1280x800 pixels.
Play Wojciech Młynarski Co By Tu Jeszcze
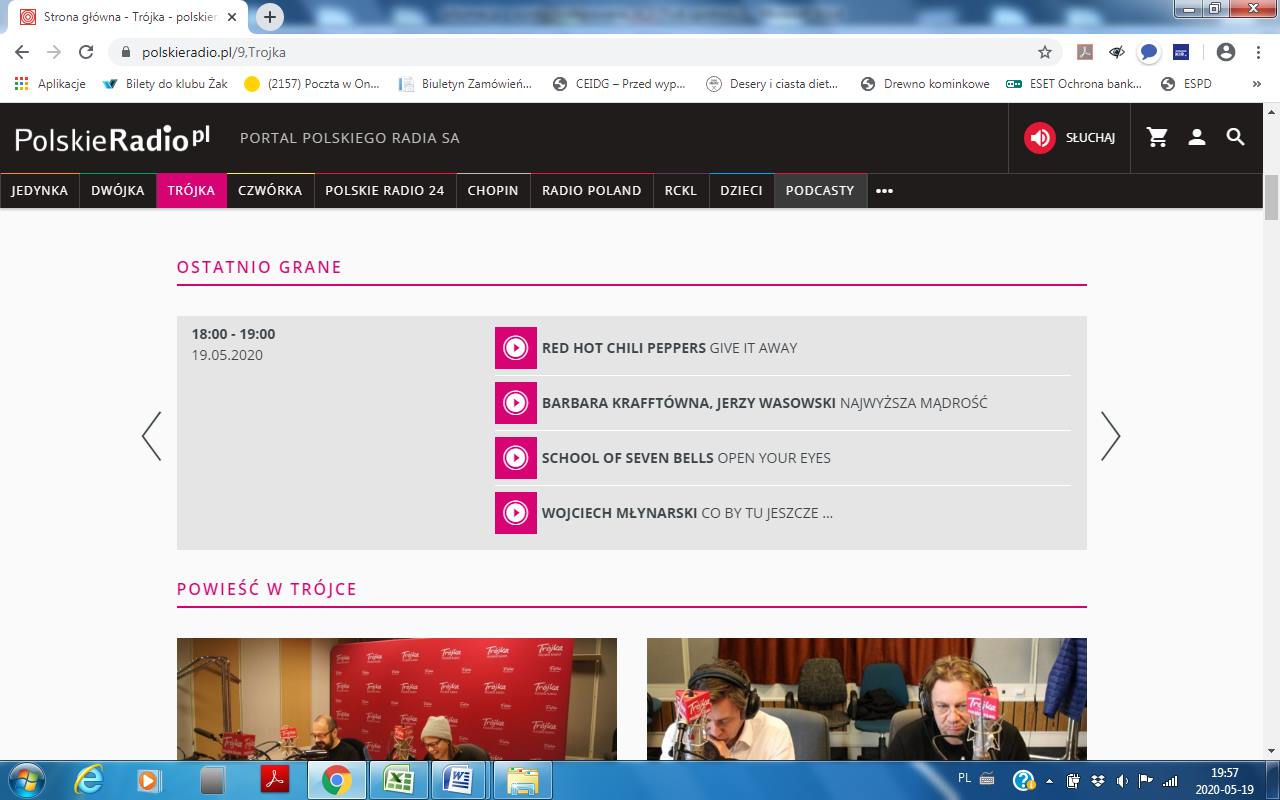516,513
